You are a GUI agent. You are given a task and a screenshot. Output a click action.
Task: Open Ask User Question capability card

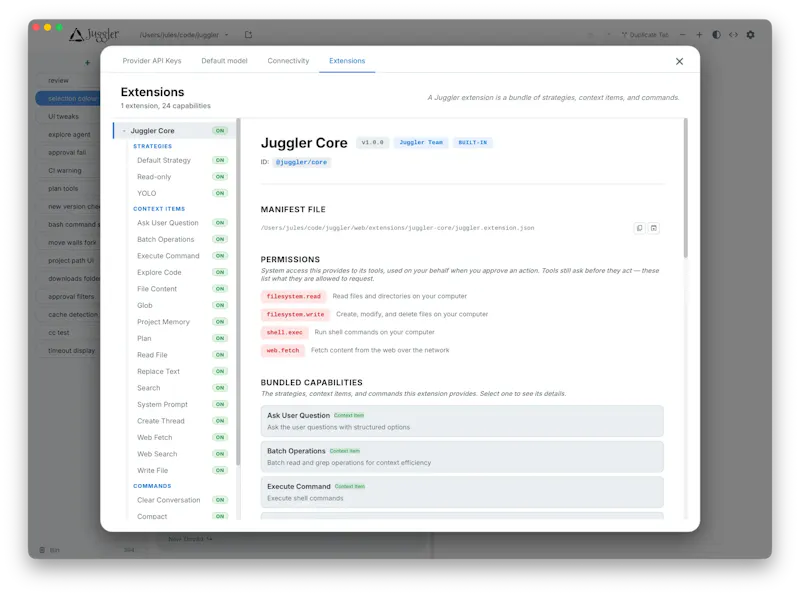pos(462,421)
